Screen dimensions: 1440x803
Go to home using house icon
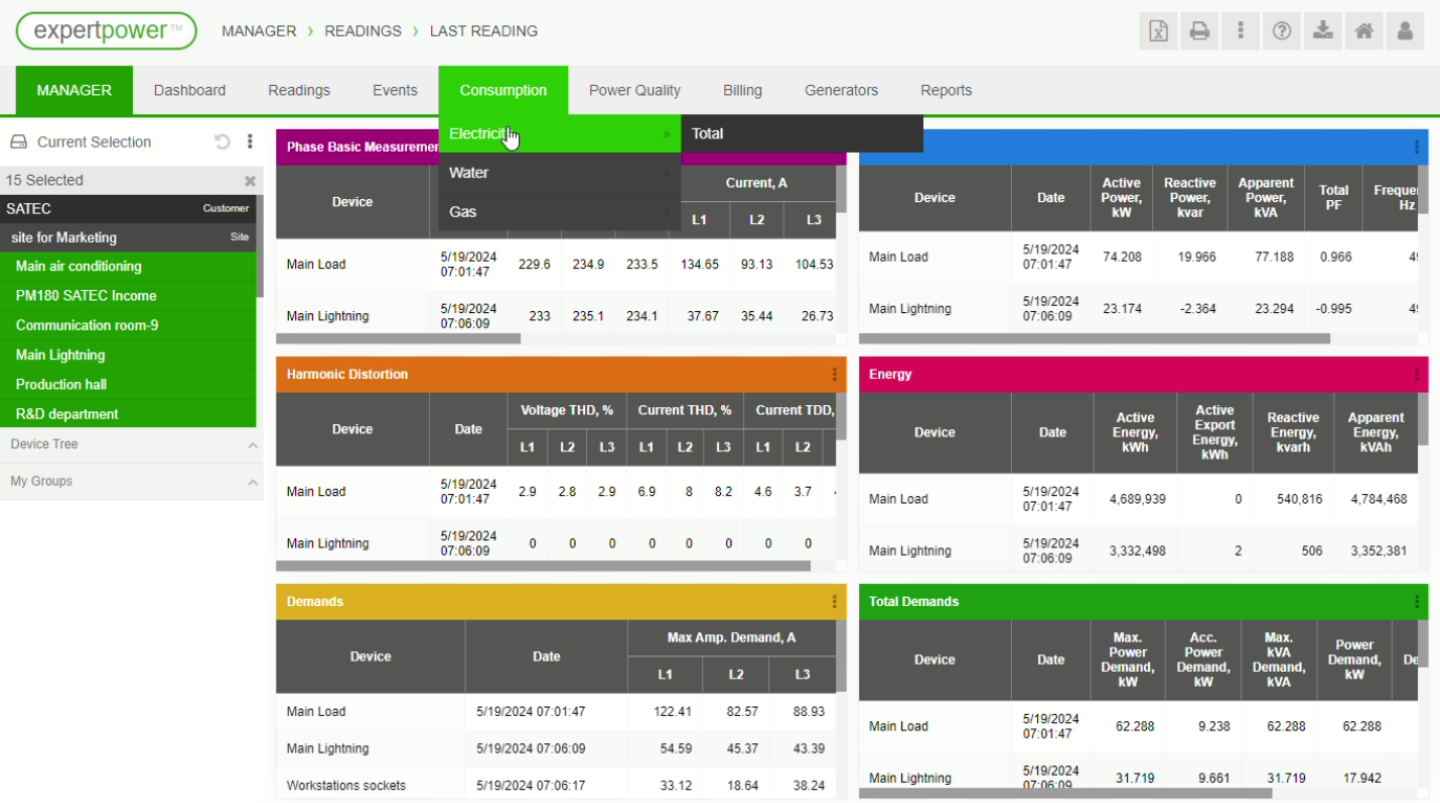(1364, 31)
